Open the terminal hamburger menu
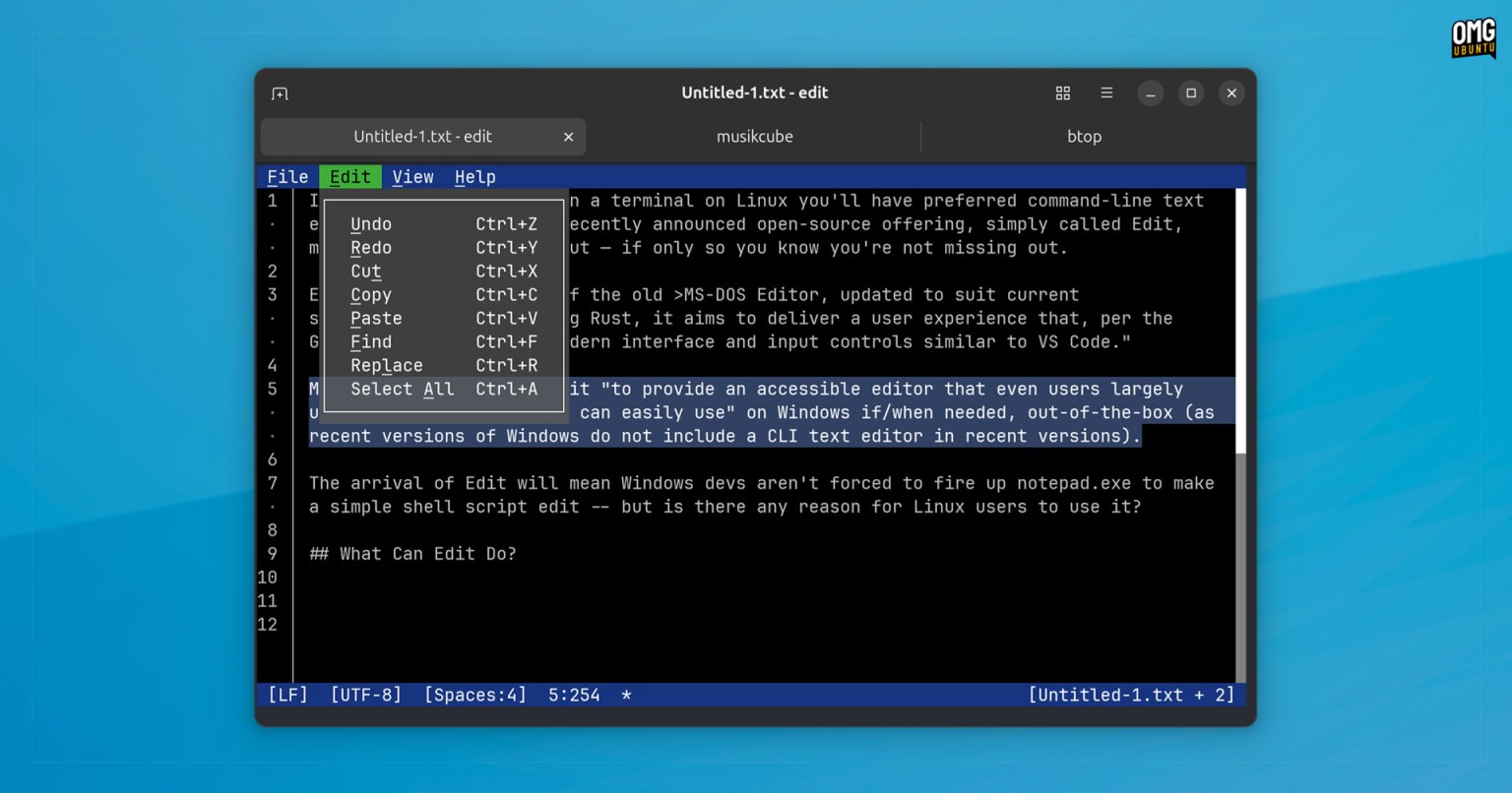Screen dimensions: 1512x793 [x=1106, y=92]
